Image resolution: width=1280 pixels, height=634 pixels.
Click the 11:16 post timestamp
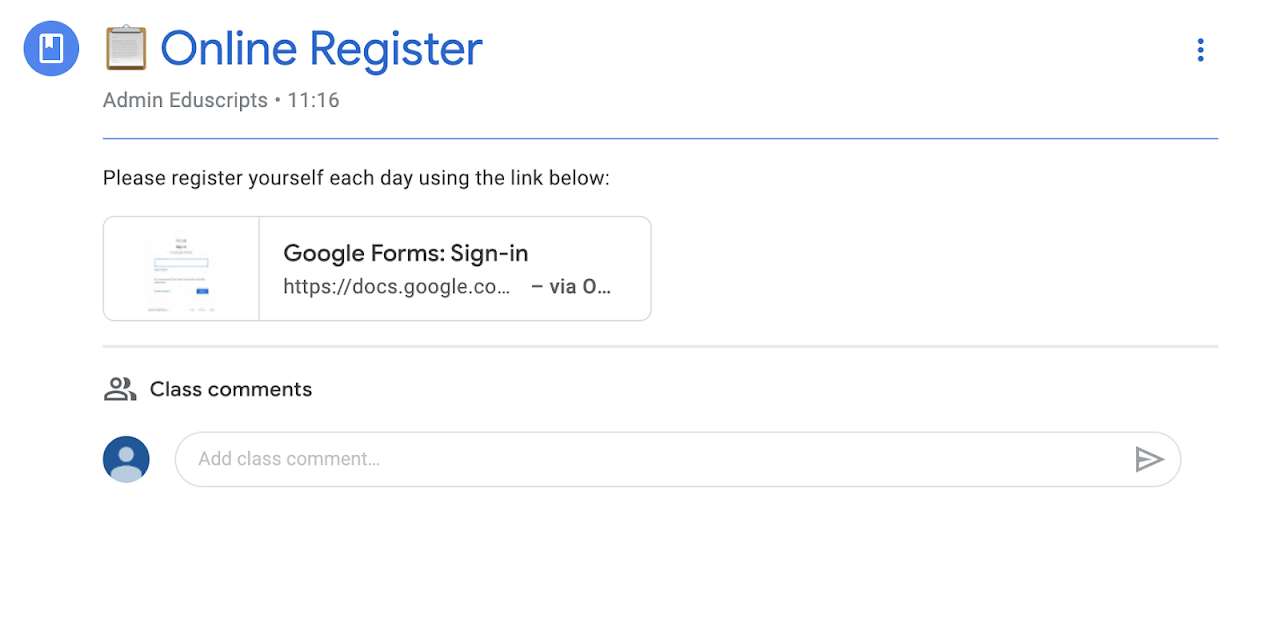click(313, 100)
